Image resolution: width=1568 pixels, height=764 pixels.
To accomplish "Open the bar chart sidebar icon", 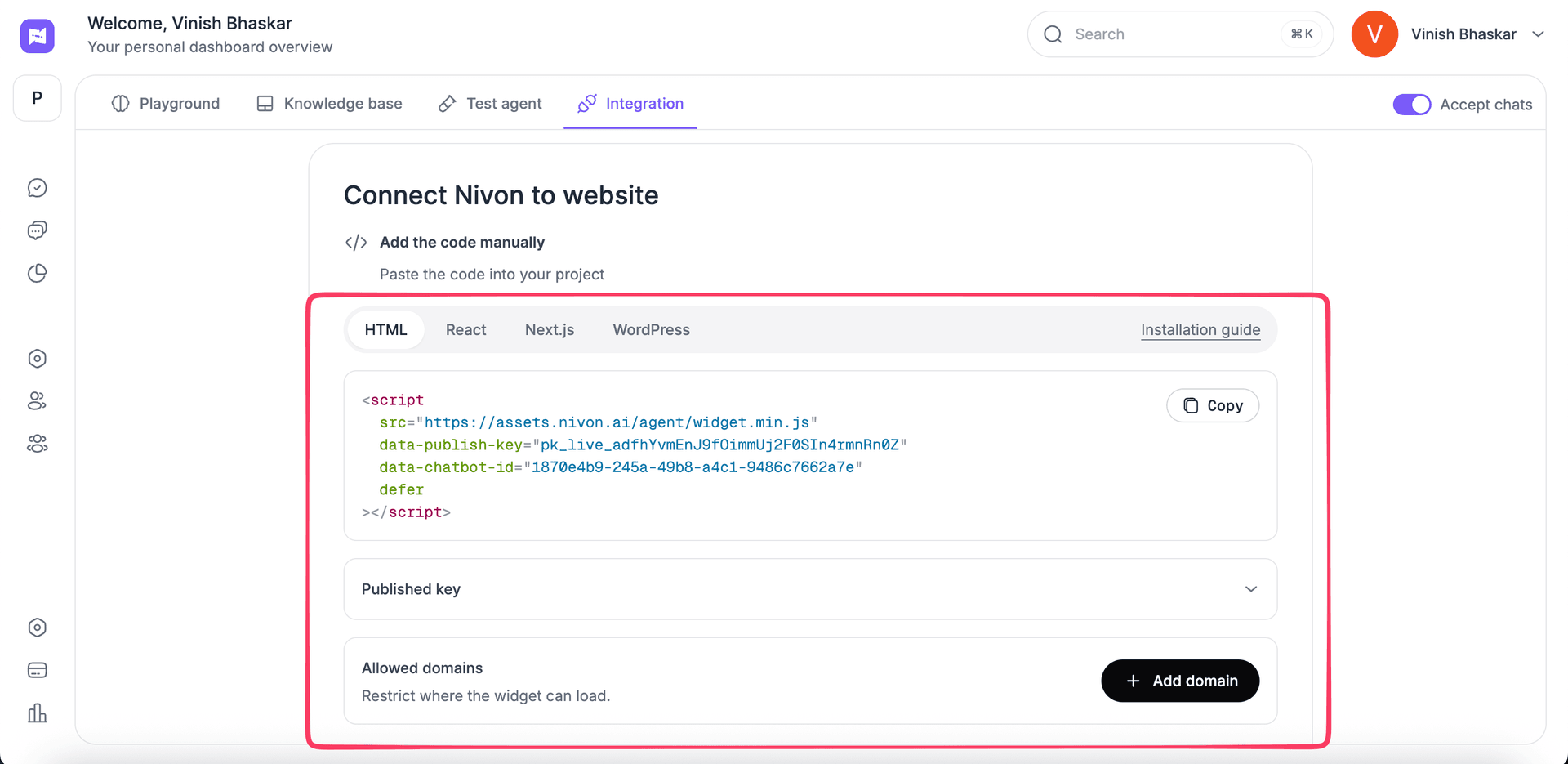I will coord(37,713).
